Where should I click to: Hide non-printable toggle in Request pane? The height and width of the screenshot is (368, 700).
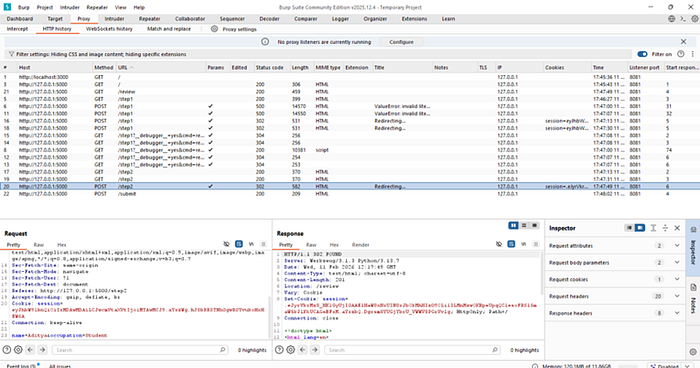[x=226, y=244]
